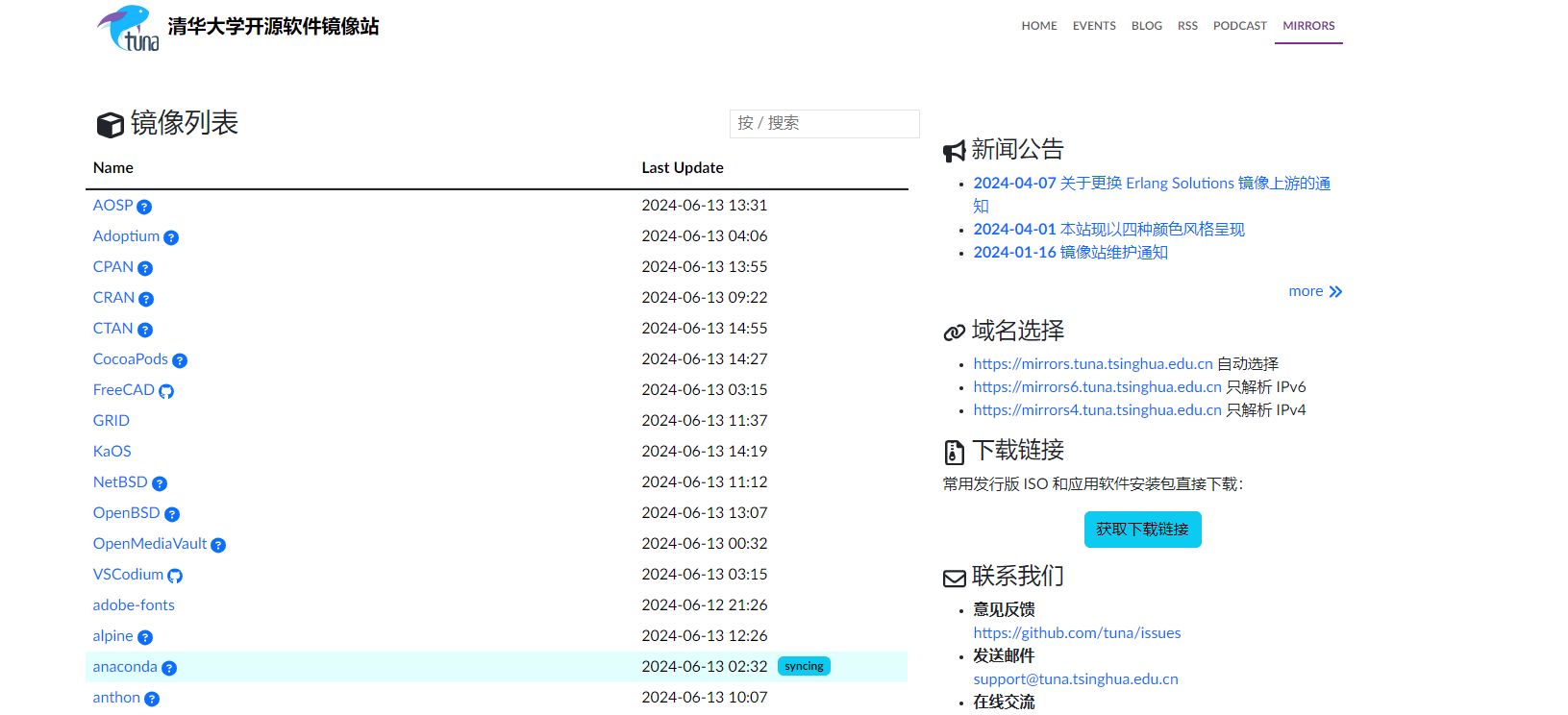This screenshot has height=715, width=1568.
Task: Click timestamp 2024-06-13 00:32
Action: pos(705,543)
